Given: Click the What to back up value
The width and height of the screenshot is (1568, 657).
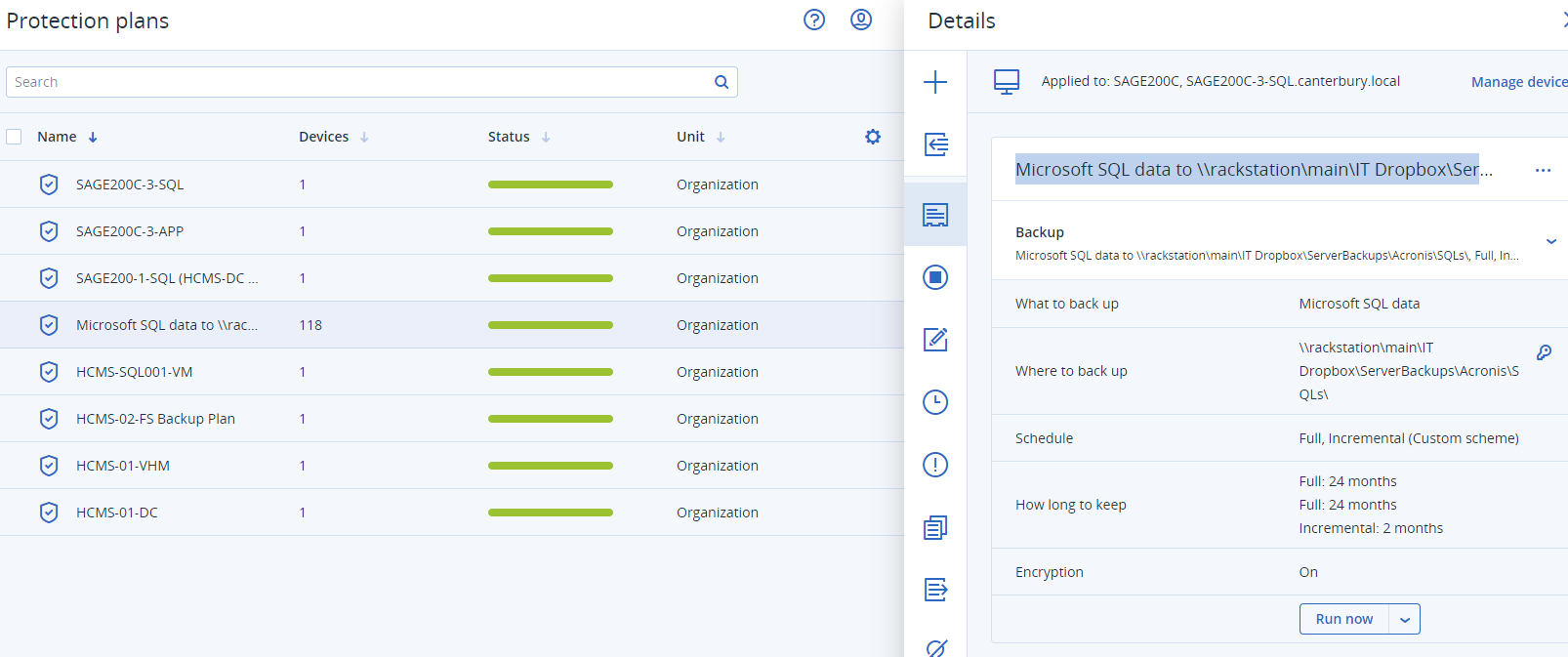Looking at the screenshot, I should pyautogui.click(x=1359, y=304).
